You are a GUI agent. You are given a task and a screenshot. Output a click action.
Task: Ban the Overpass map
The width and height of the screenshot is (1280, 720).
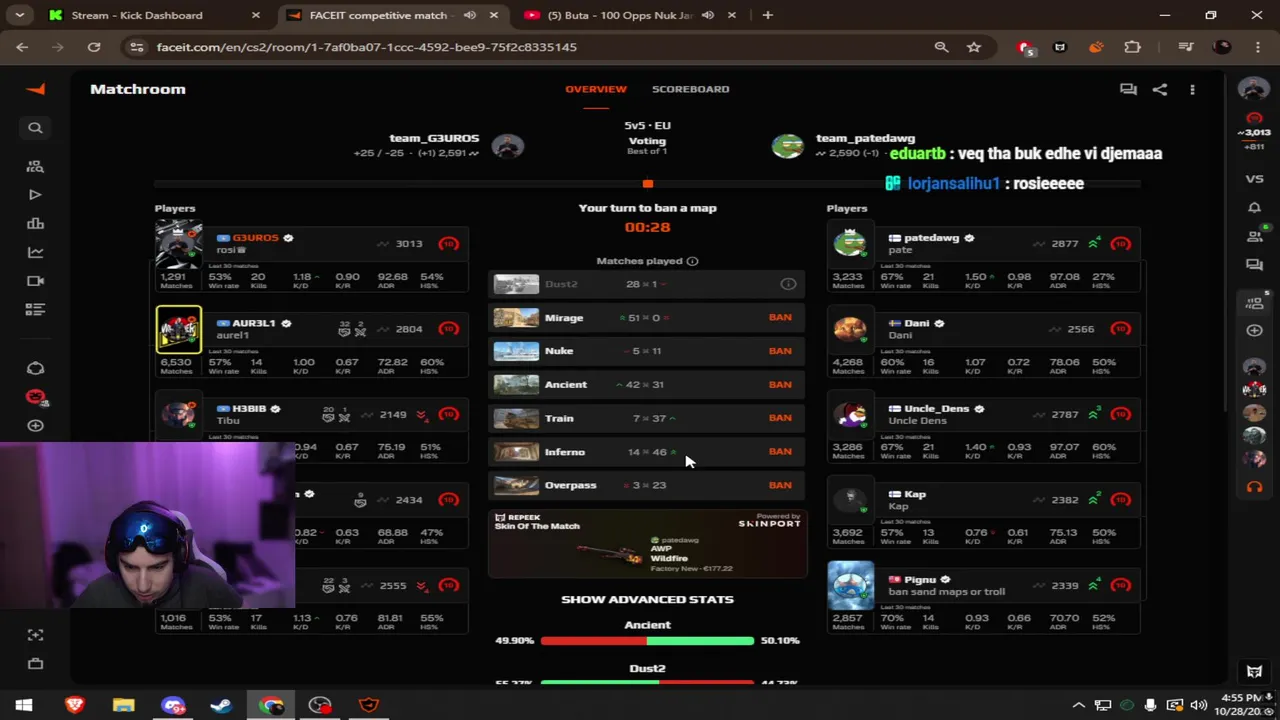tap(780, 485)
